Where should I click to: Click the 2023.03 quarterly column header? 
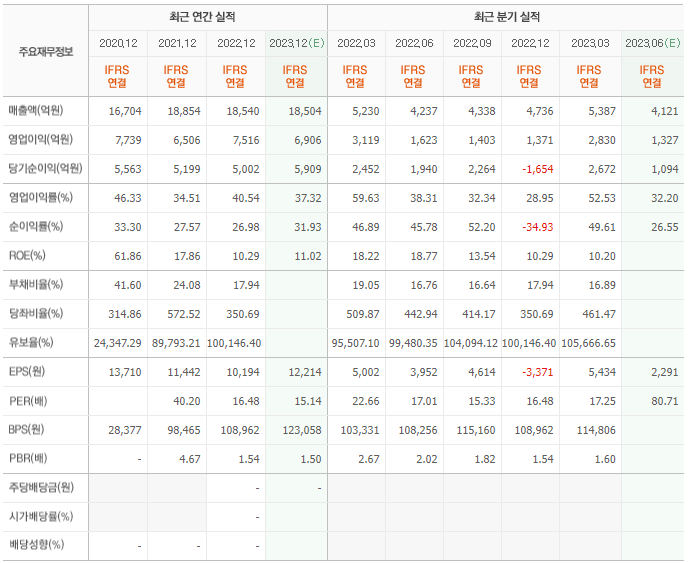[x=590, y=43]
